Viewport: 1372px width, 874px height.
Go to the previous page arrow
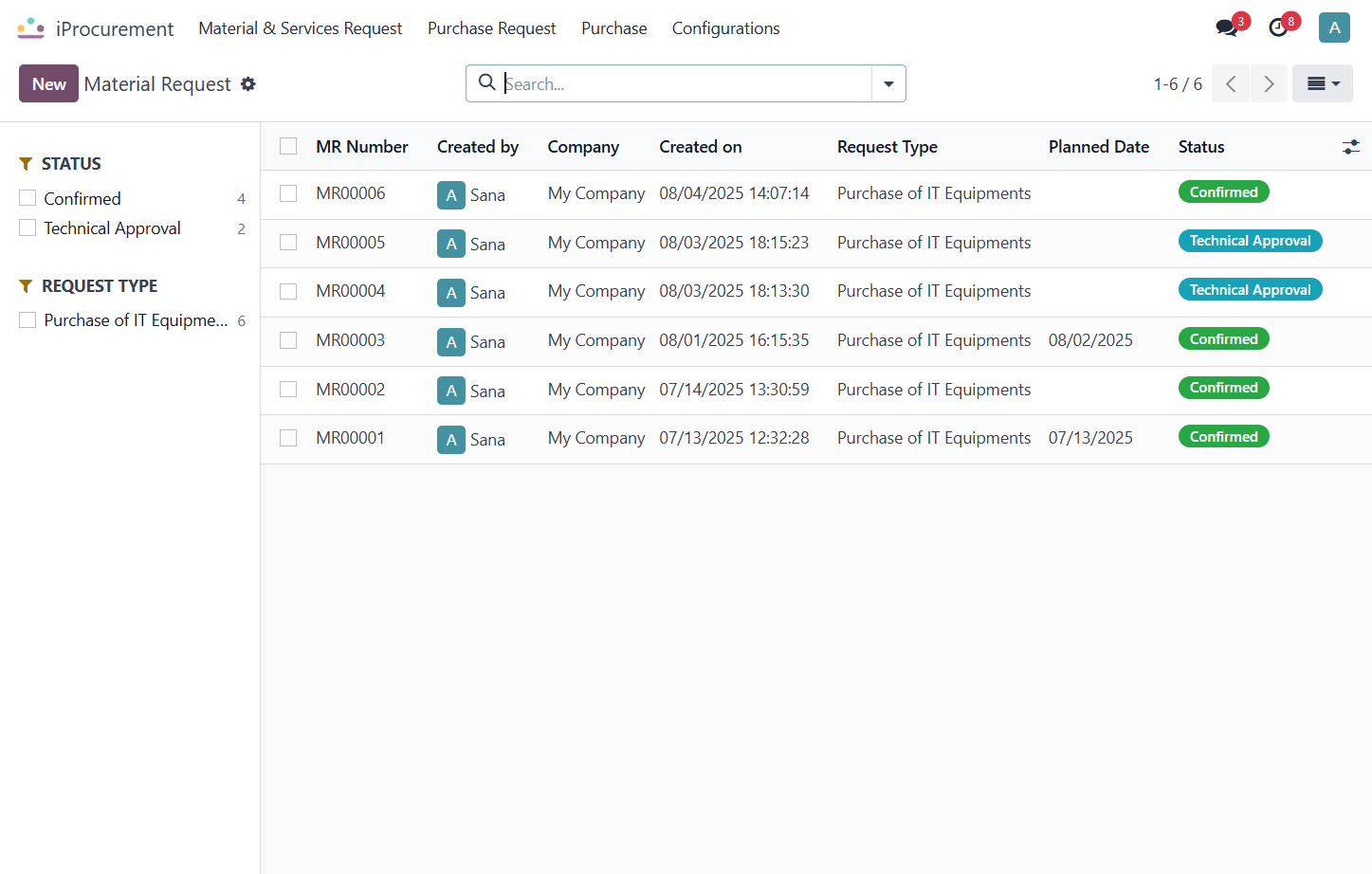click(1231, 83)
